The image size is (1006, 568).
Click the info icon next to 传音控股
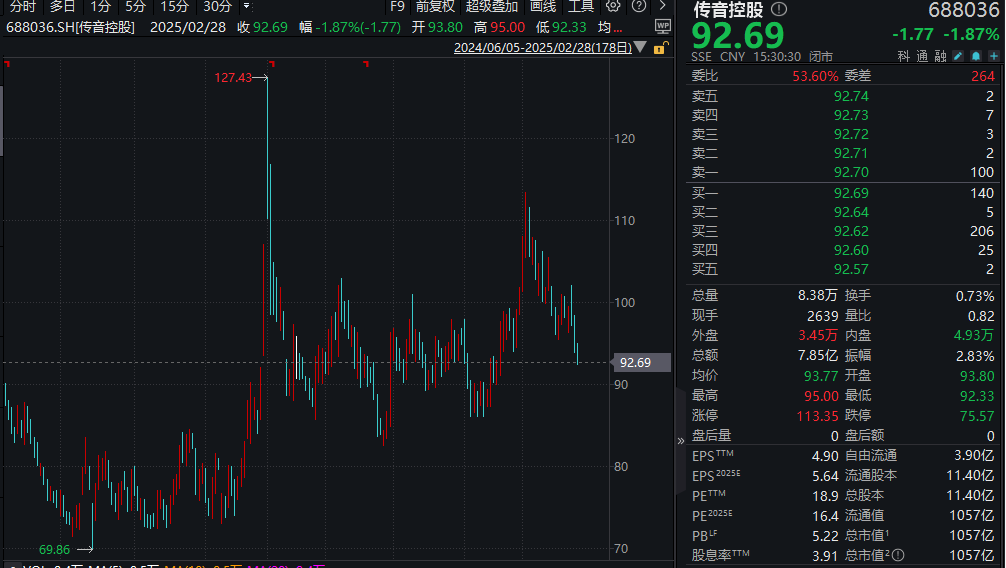(779, 10)
